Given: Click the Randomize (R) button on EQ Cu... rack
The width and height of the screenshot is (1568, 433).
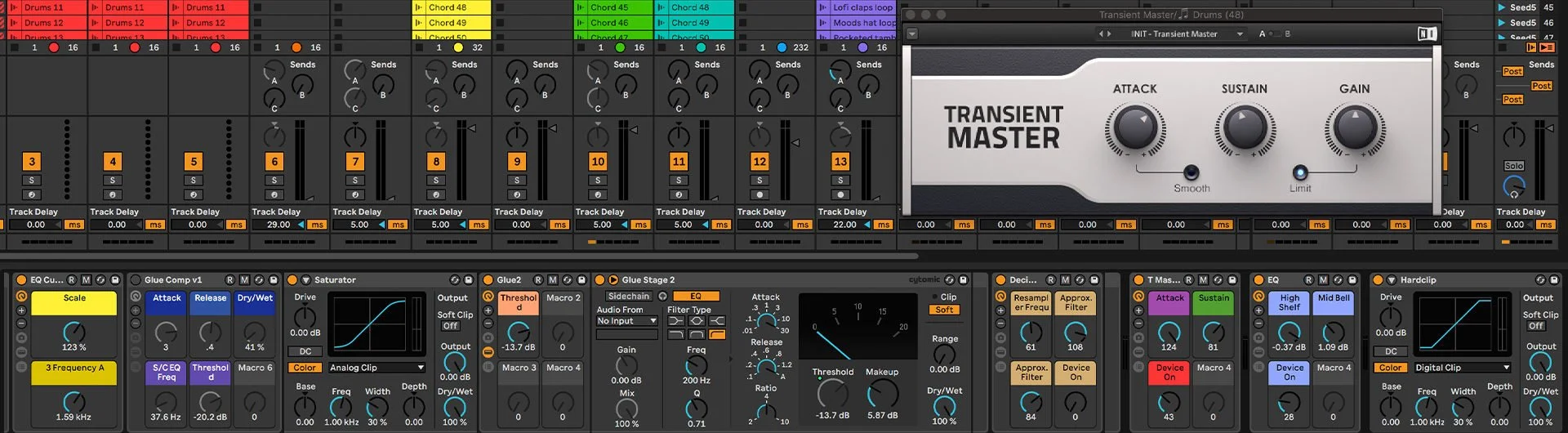Looking at the screenshot, I should tap(71, 279).
